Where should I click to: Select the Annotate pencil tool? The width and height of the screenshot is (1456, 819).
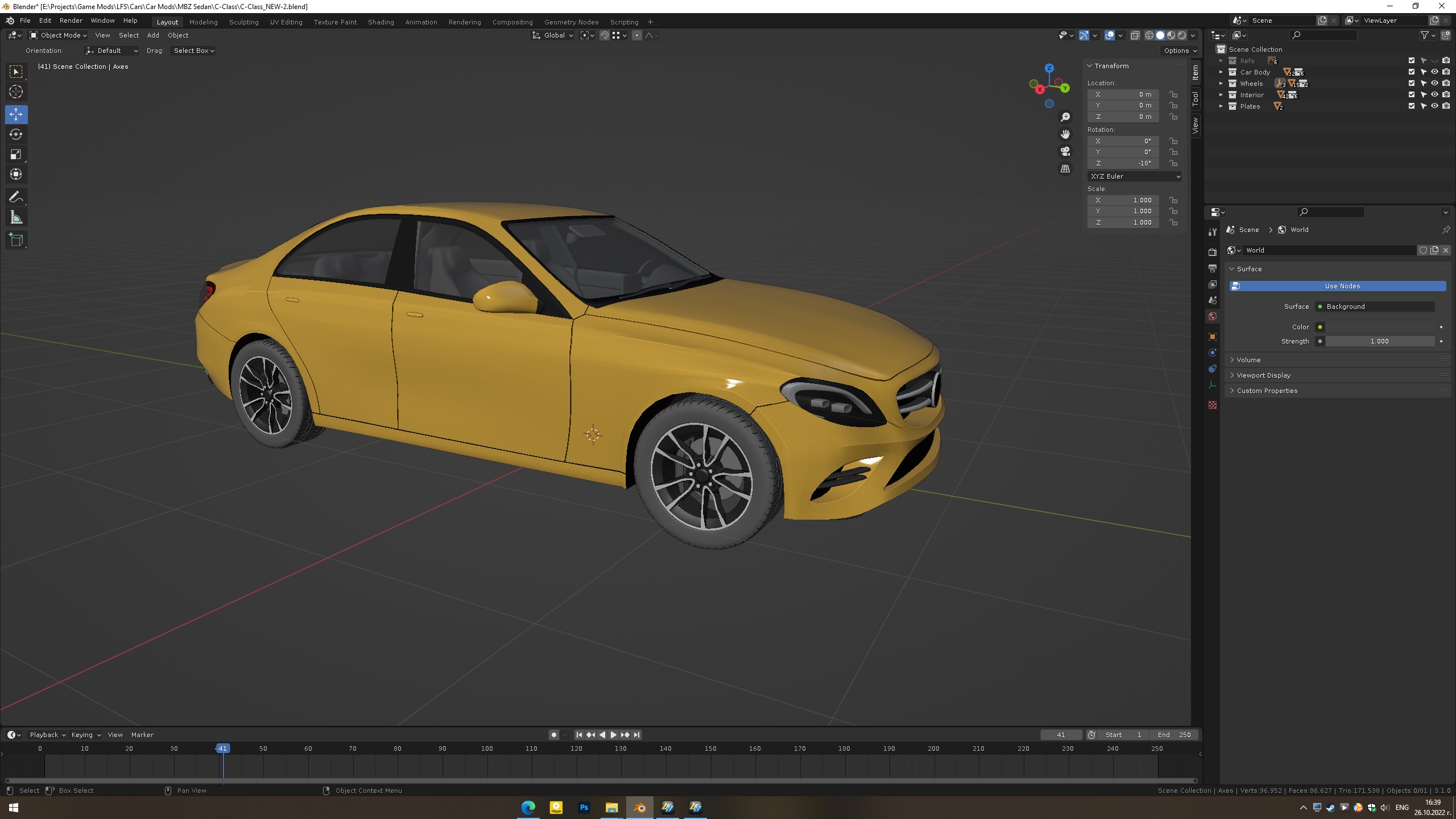(x=16, y=197)
